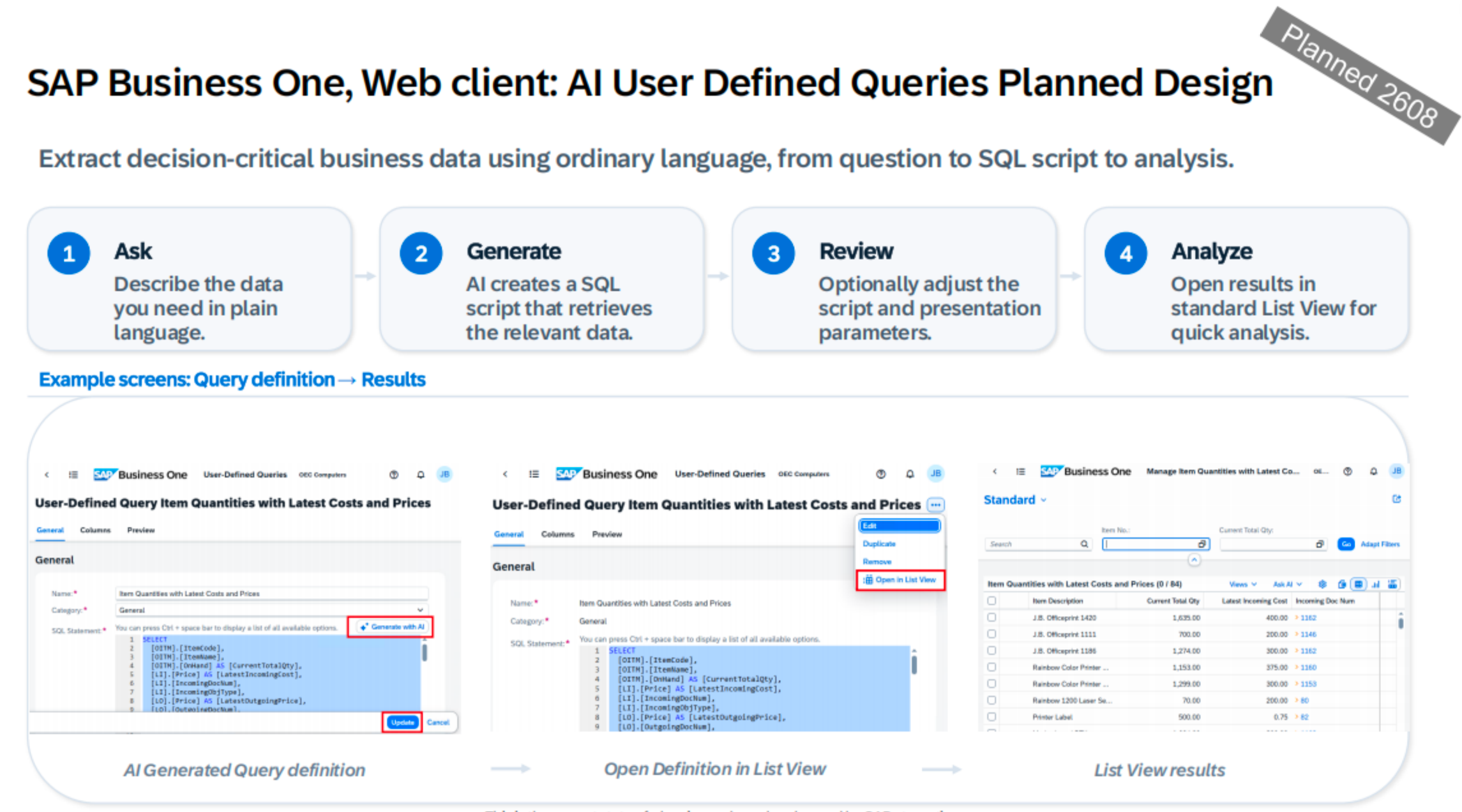This screenshot has width=1462, height=812.
Task: Click the copy icon in the results table toolbar
Action: tap(1342, 584)
